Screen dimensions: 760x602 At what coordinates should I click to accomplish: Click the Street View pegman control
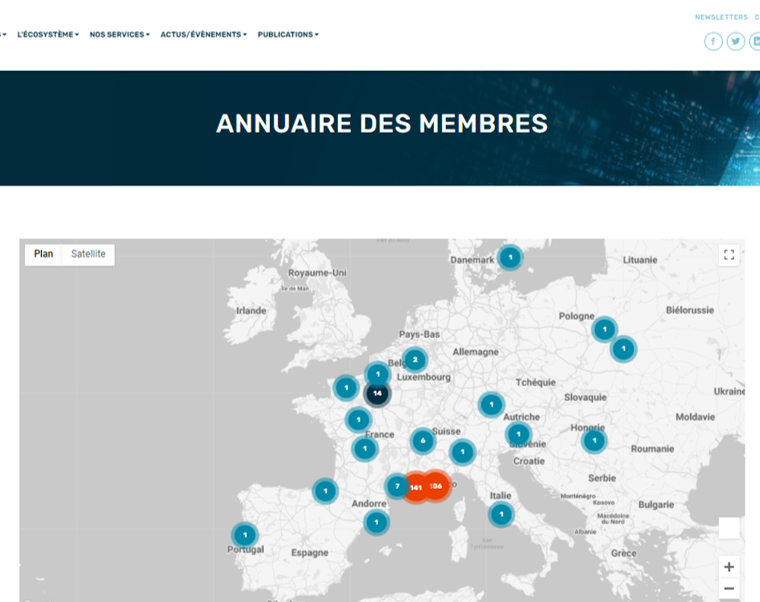coord(729,528)
